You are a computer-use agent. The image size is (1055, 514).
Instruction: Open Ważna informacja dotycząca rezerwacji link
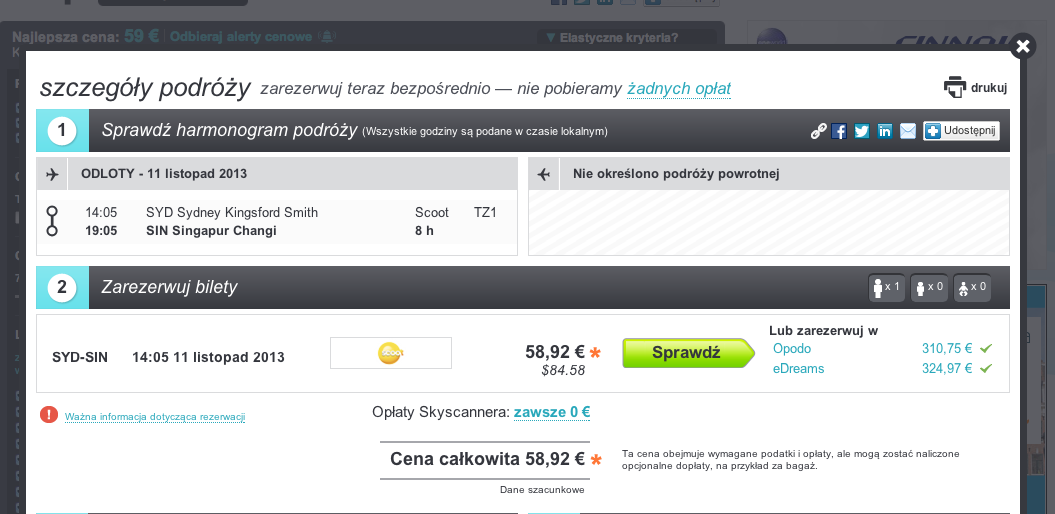[x=155, y=417]
